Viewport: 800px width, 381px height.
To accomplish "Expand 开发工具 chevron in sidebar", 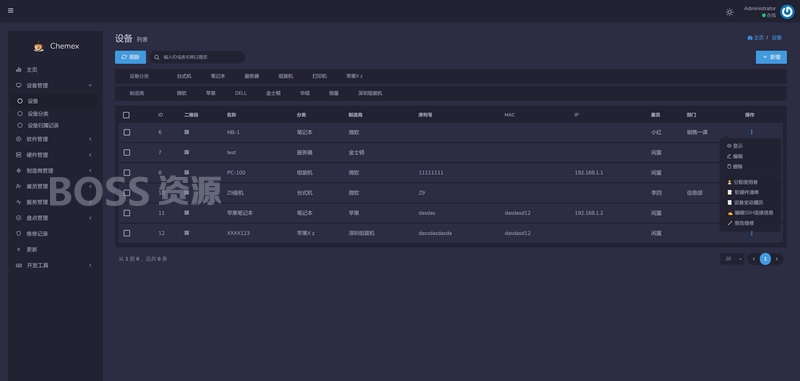I will pos(90,265).
